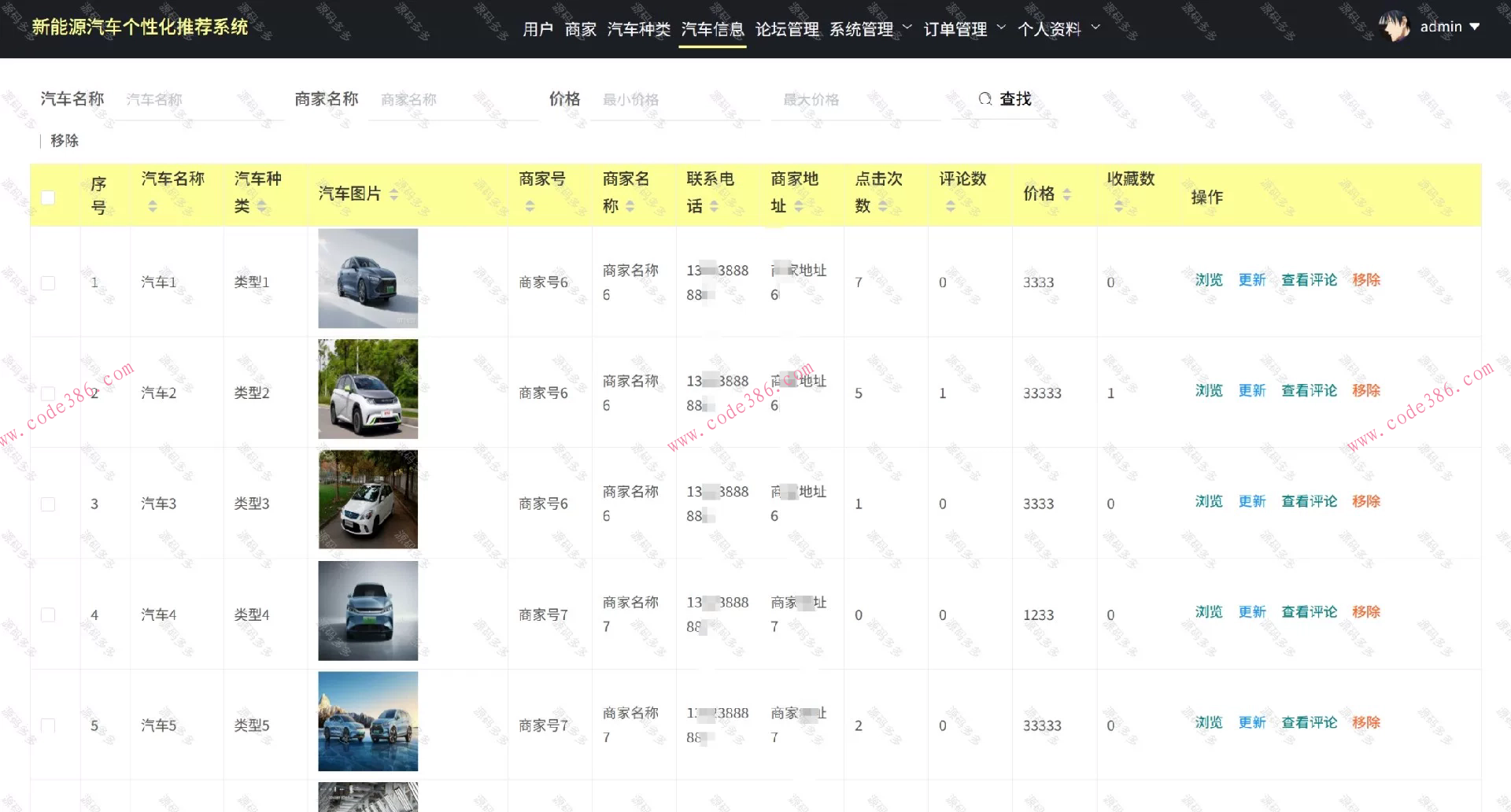Click the 移除 button above the table
The image size is (1511, 812).
pos(63,141)
